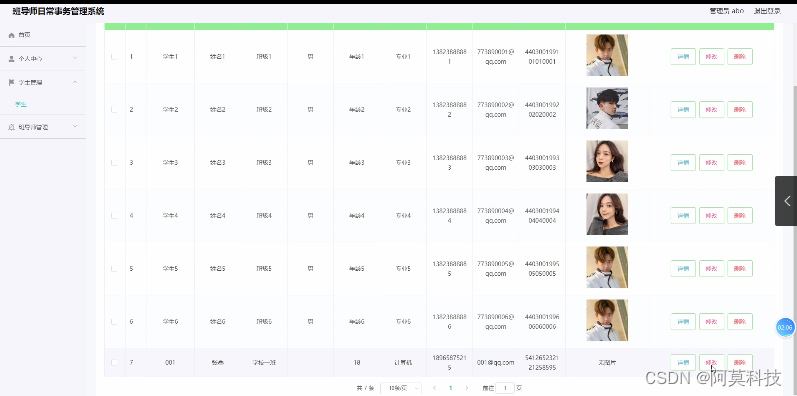797x396 pixels.
Task: Delete row 3 with 删除
Action: [x=740, y=163]
